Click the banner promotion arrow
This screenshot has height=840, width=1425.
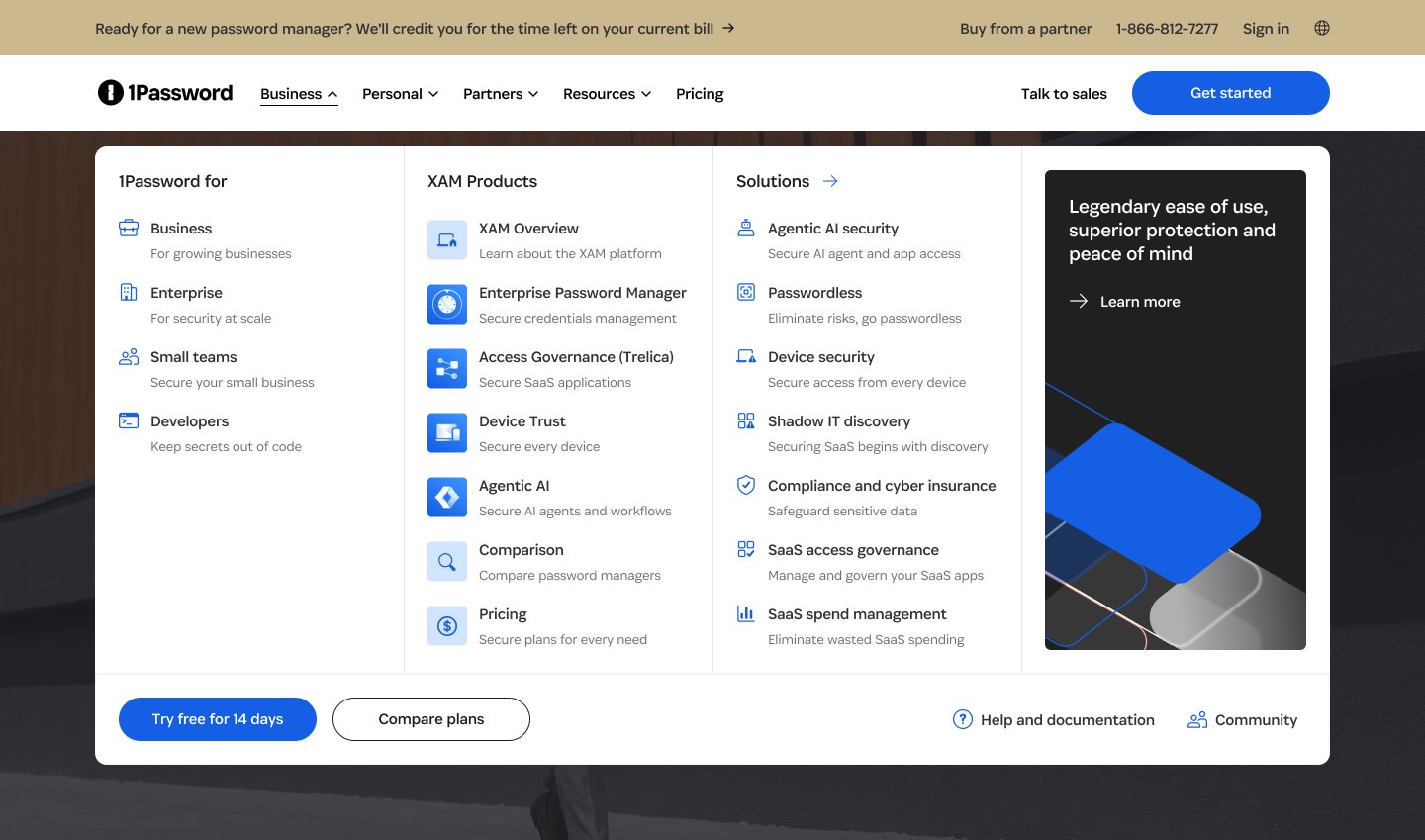[x=728, y=28]
